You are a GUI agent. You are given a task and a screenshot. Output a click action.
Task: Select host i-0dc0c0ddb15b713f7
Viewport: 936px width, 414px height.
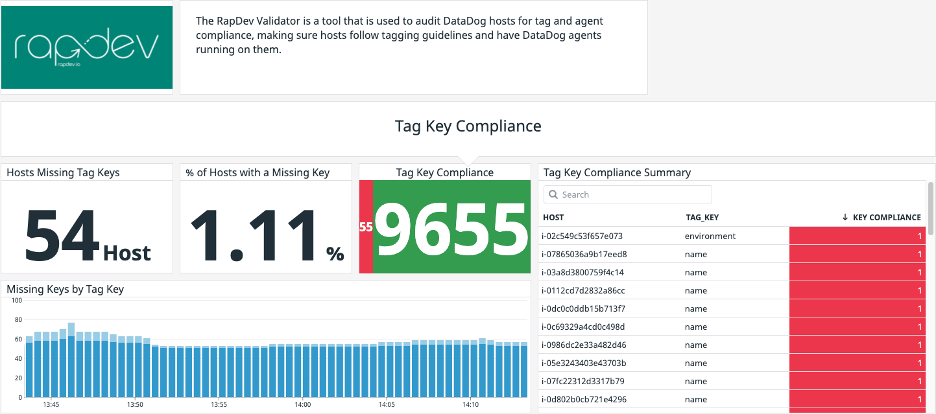583,308
